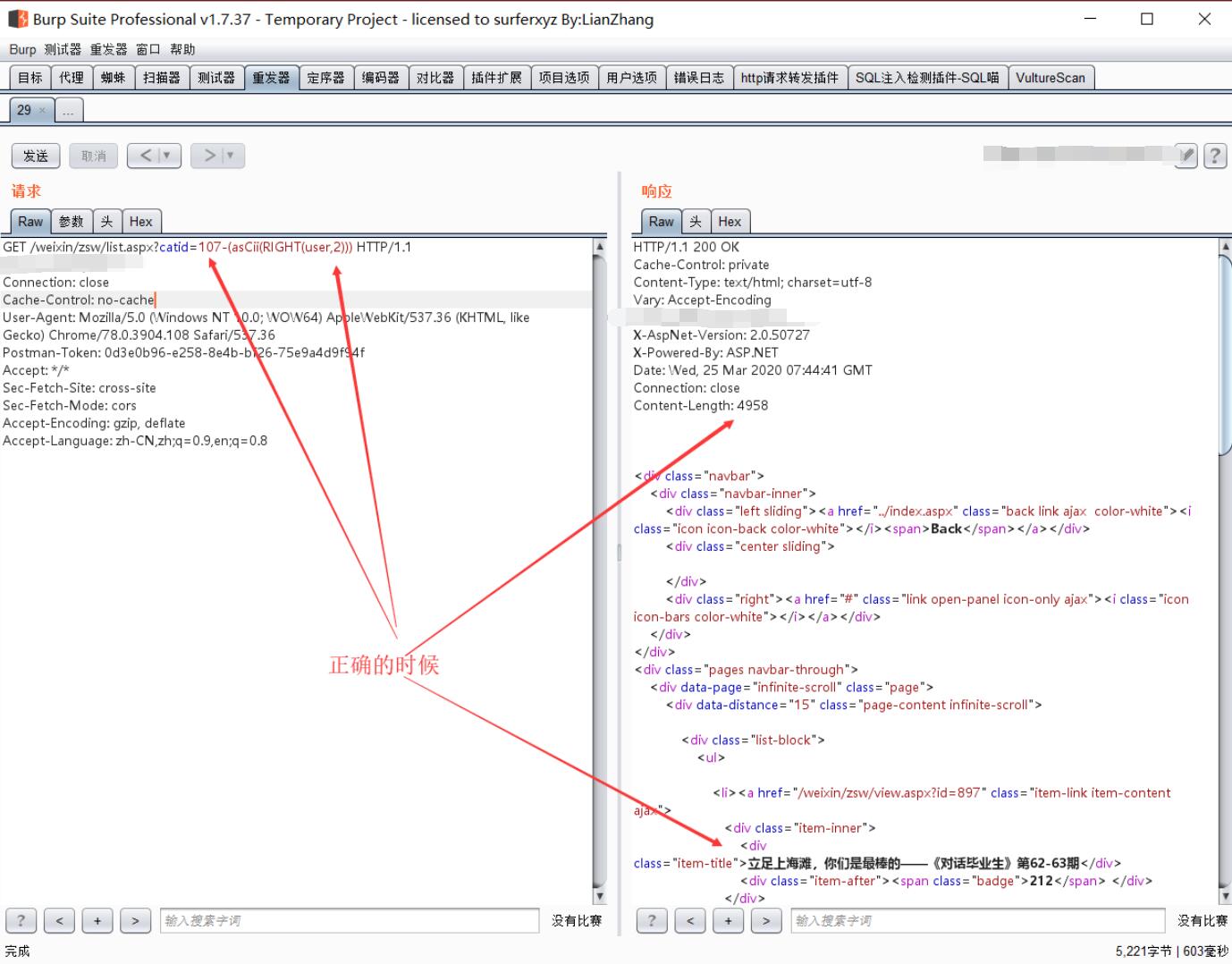
Task: Click response search previous match button
Action: pos(690,920)
